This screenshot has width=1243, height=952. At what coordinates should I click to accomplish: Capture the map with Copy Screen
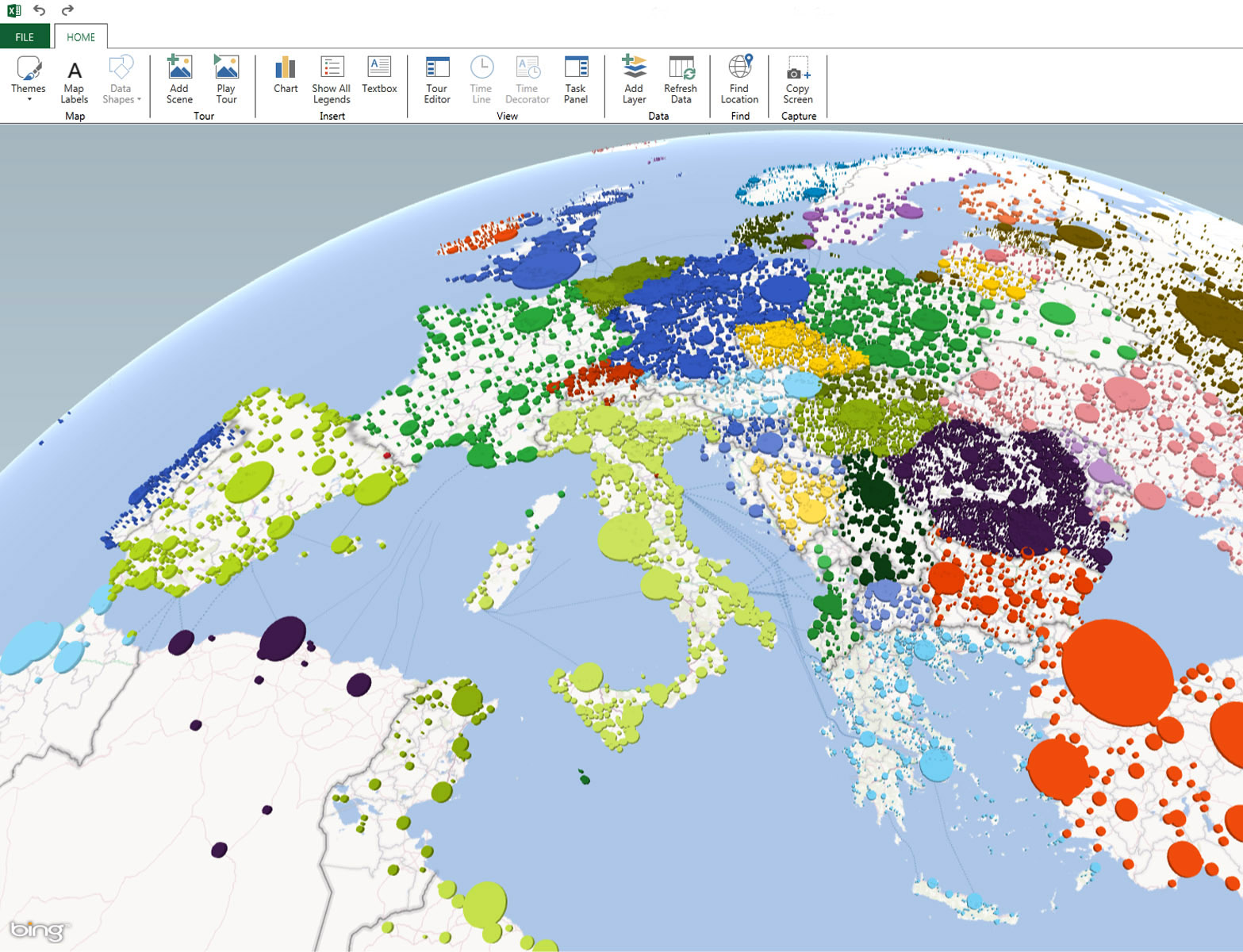pyautogui.click(x=797, y=79)
